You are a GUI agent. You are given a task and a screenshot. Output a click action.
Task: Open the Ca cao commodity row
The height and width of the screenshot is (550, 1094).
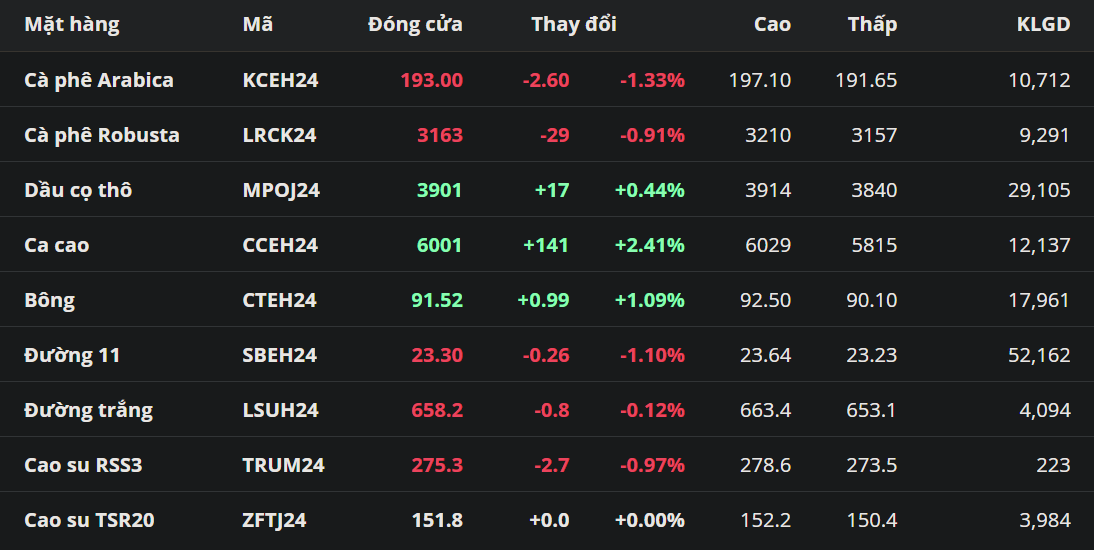[x=56, y=245]
